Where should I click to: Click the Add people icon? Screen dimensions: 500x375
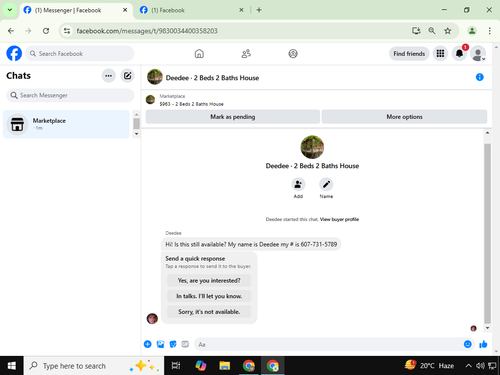[x=298, y=184]
